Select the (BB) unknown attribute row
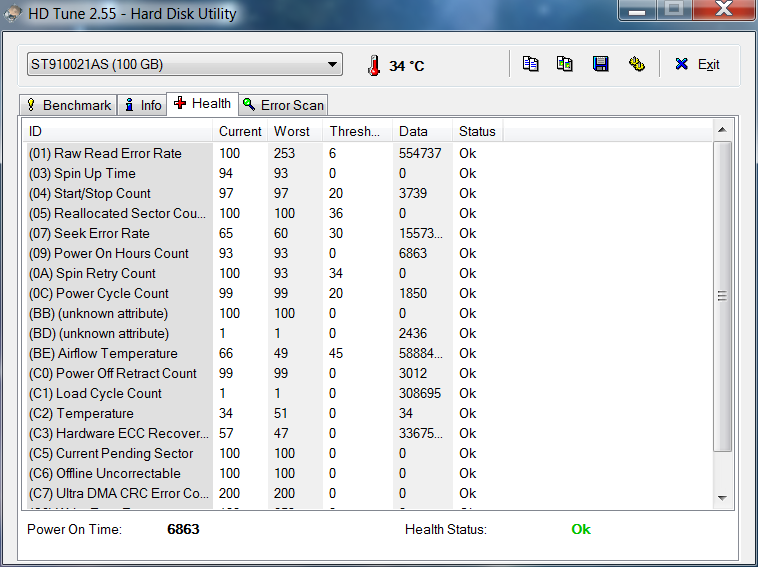Viewport: 758px width, 567px height. tap(367, 314)
